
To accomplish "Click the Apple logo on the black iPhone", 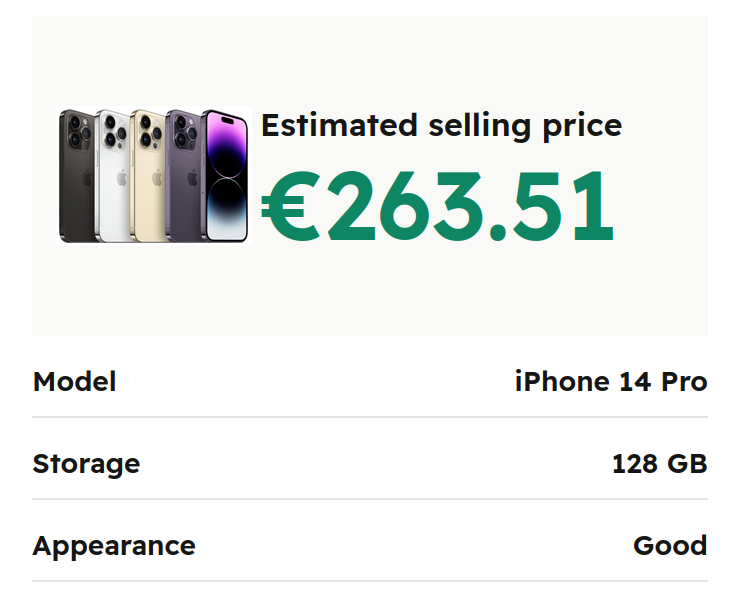I will click(x=86, y=178).
